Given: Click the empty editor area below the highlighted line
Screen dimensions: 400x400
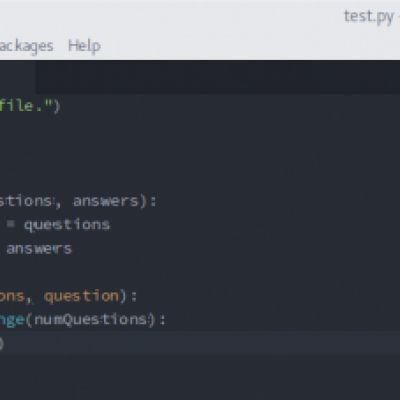Looking at the screenshot, I should [x=200, y=378].
